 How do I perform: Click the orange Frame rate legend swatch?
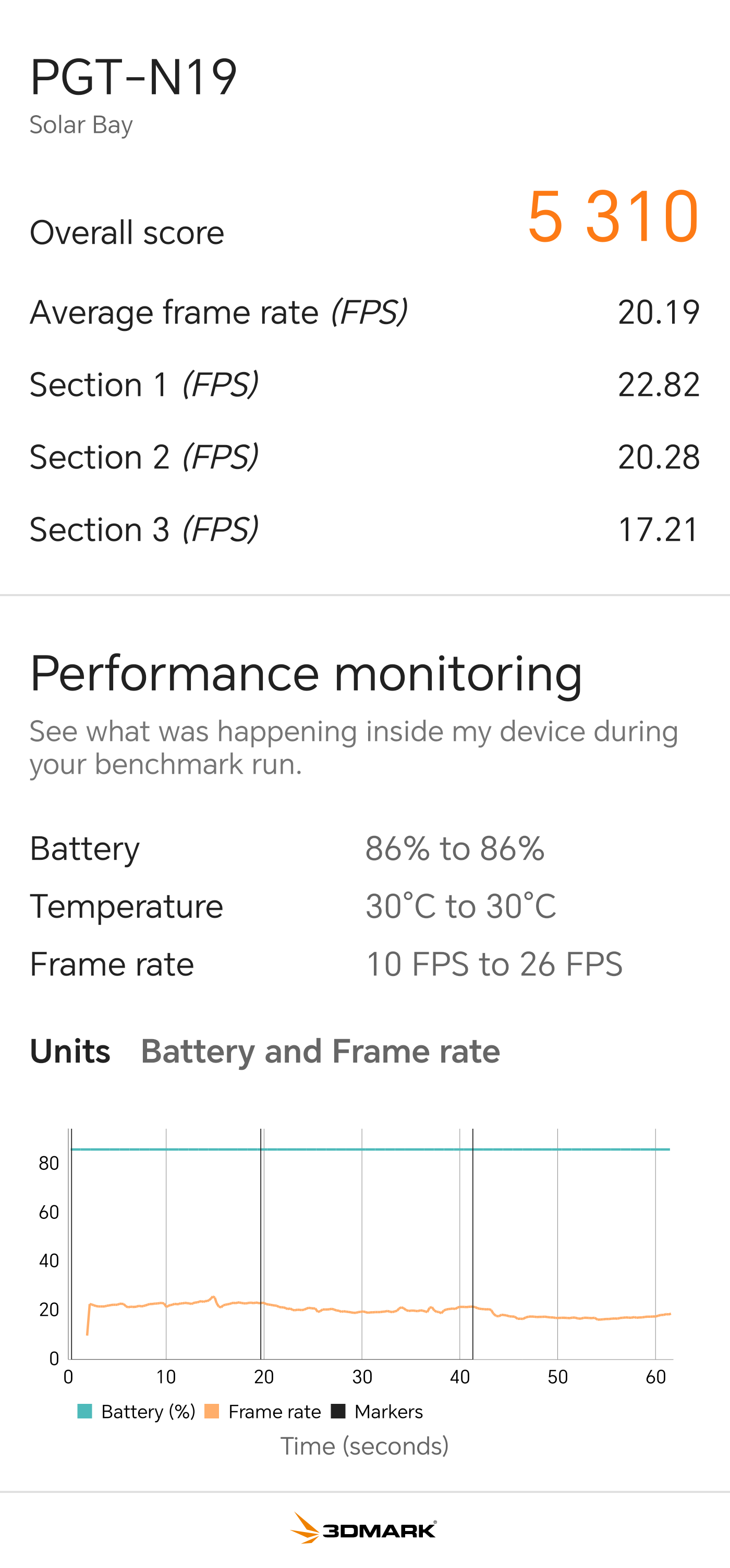point(212,1412)
